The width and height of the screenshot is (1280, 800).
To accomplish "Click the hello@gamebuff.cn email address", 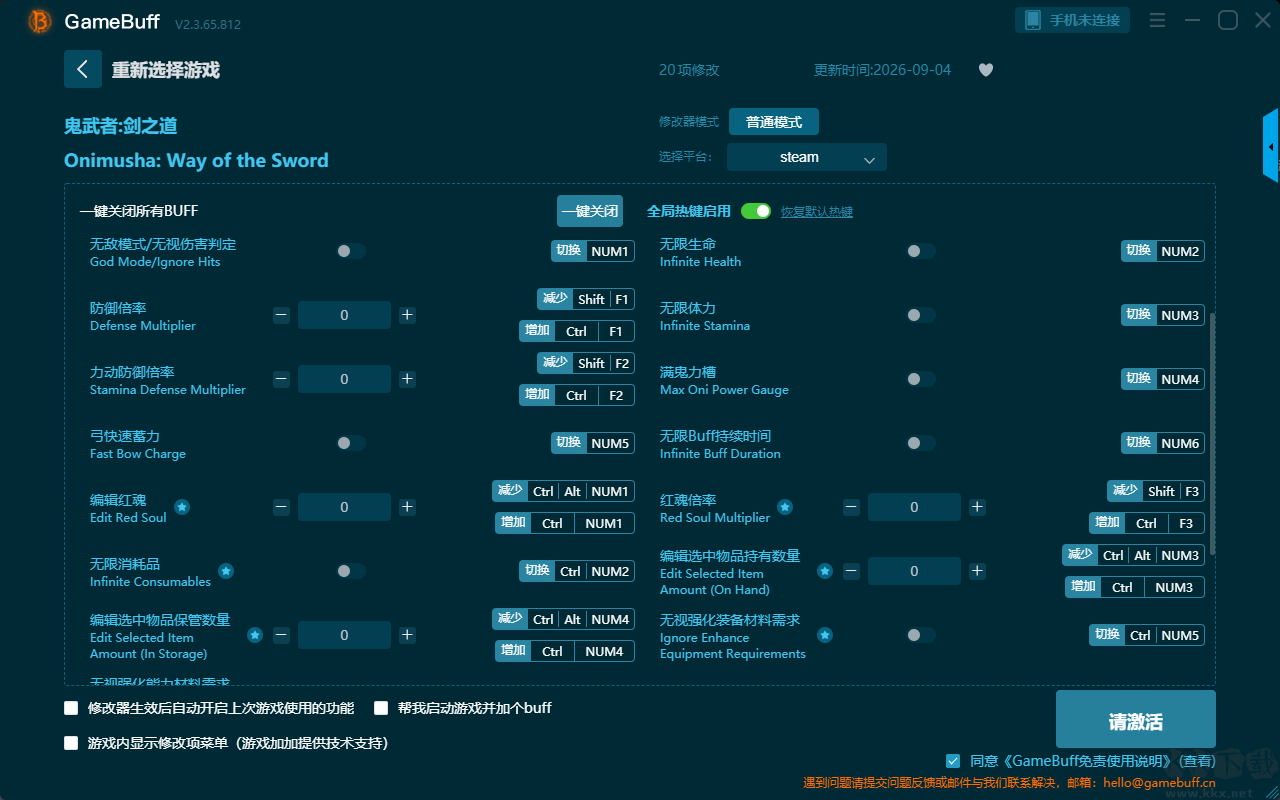I will (x=1160, y=783).
